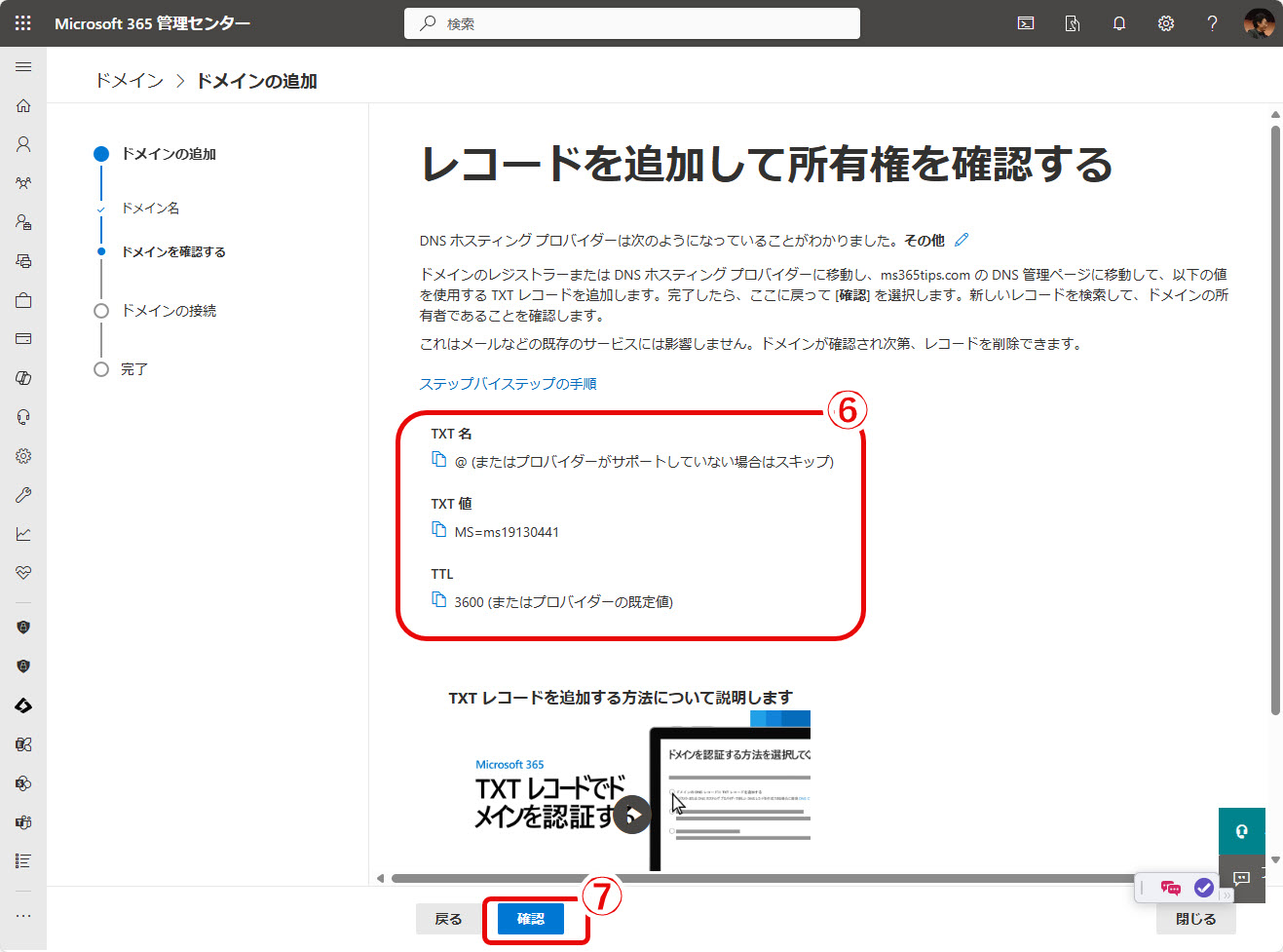Open Billing card icon in sidebar
The image size is (1283, 952).
point(23,339)
